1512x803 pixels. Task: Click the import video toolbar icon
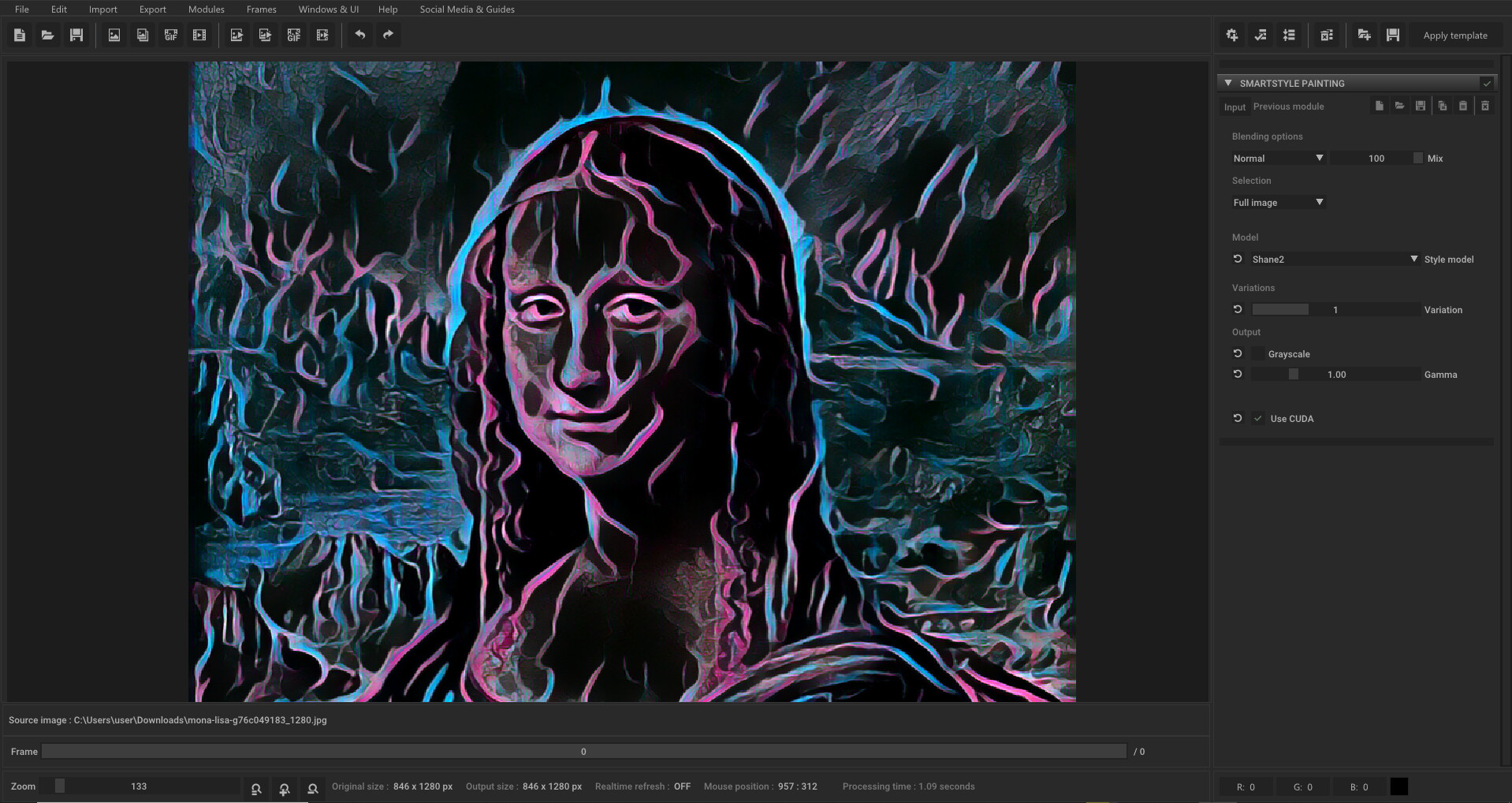pos(199,35)
